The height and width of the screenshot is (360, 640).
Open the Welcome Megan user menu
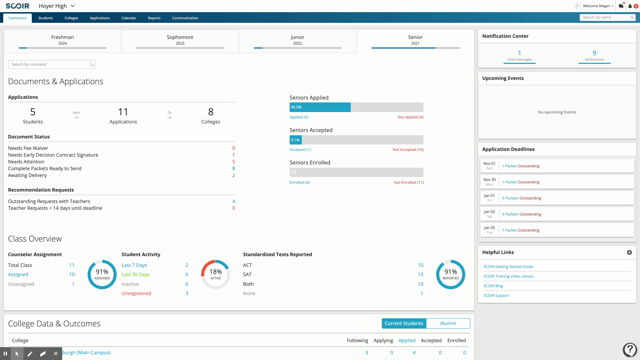[x=598, y=6]
